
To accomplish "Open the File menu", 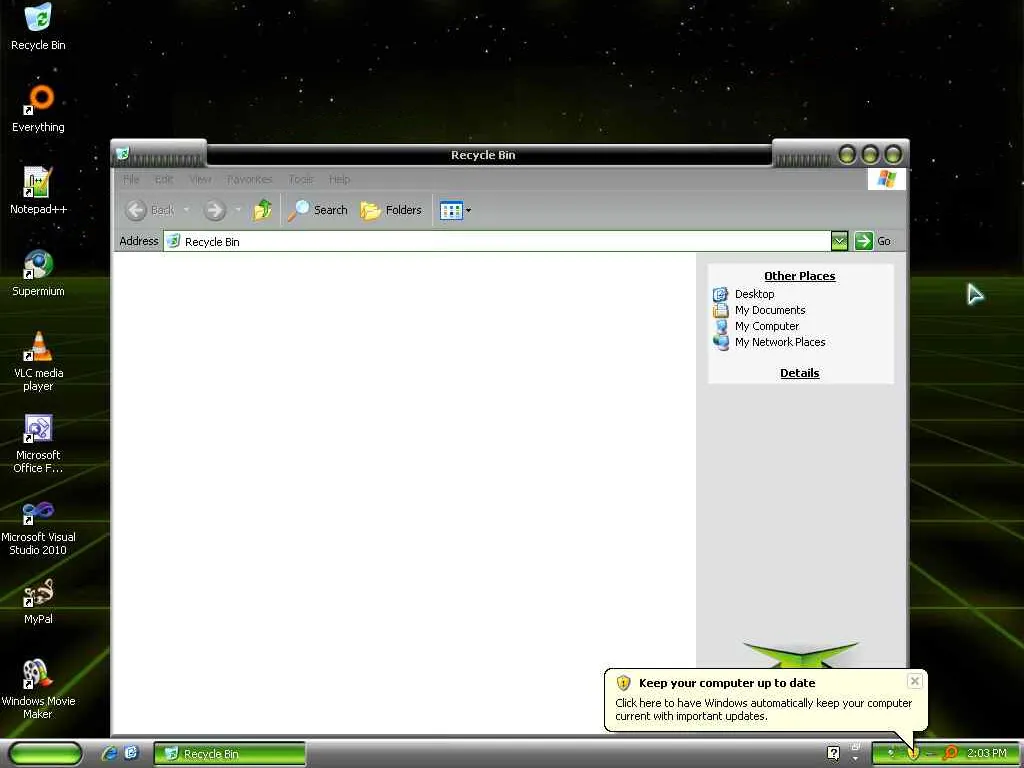I will click(131, 179).
